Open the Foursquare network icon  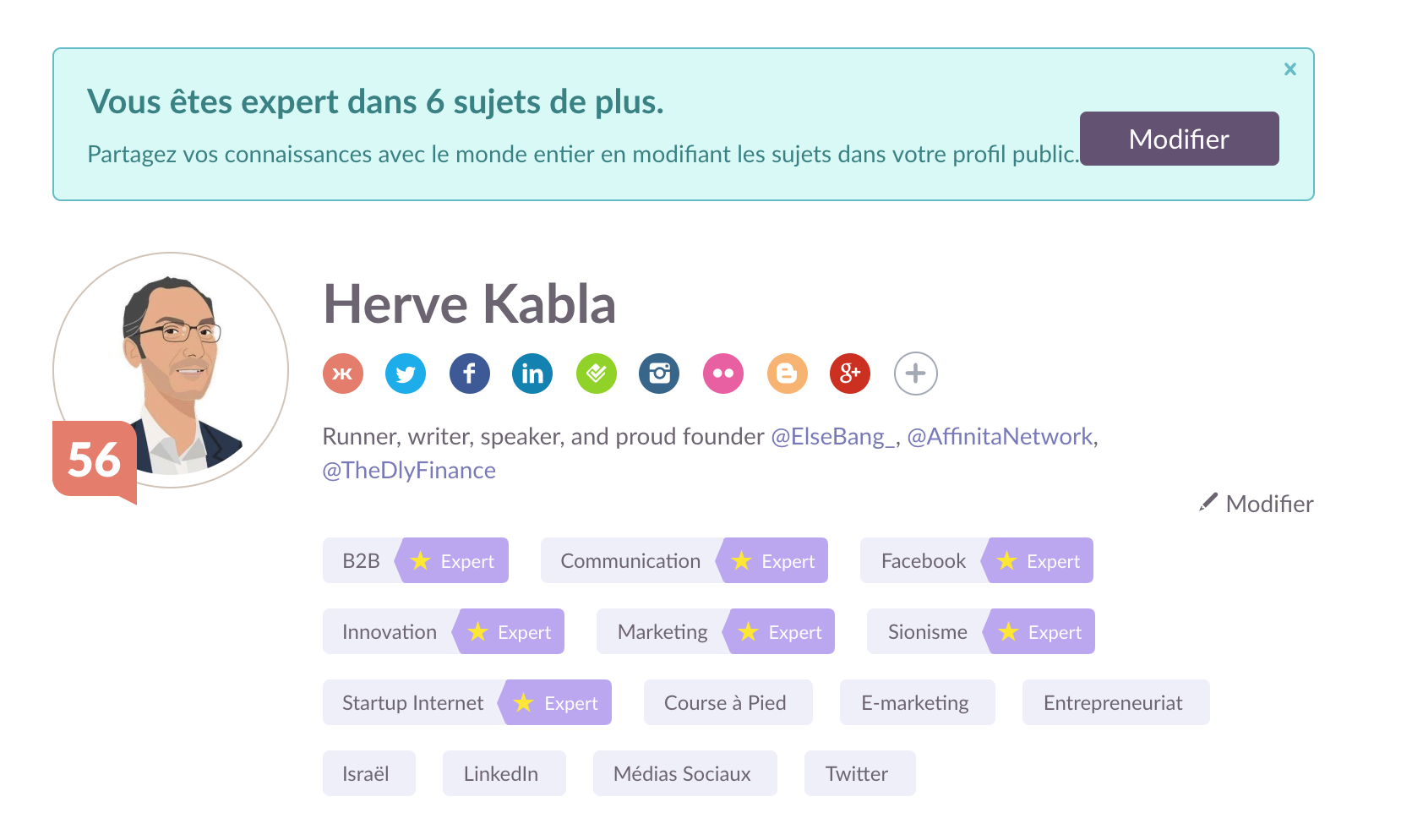click(597, 374)
